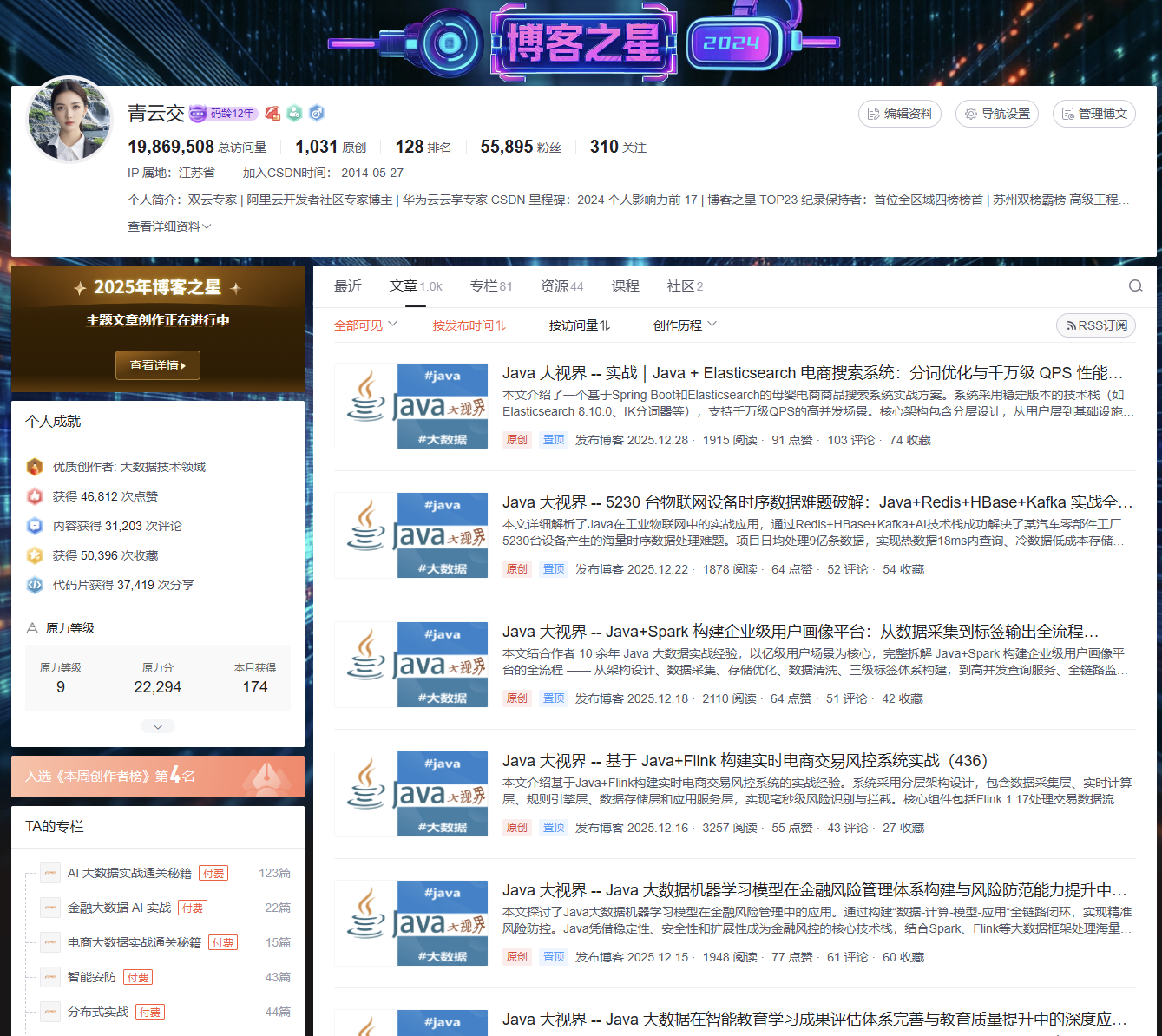
Task: Click the blue medal badge icon
Action: click(317, 113)
